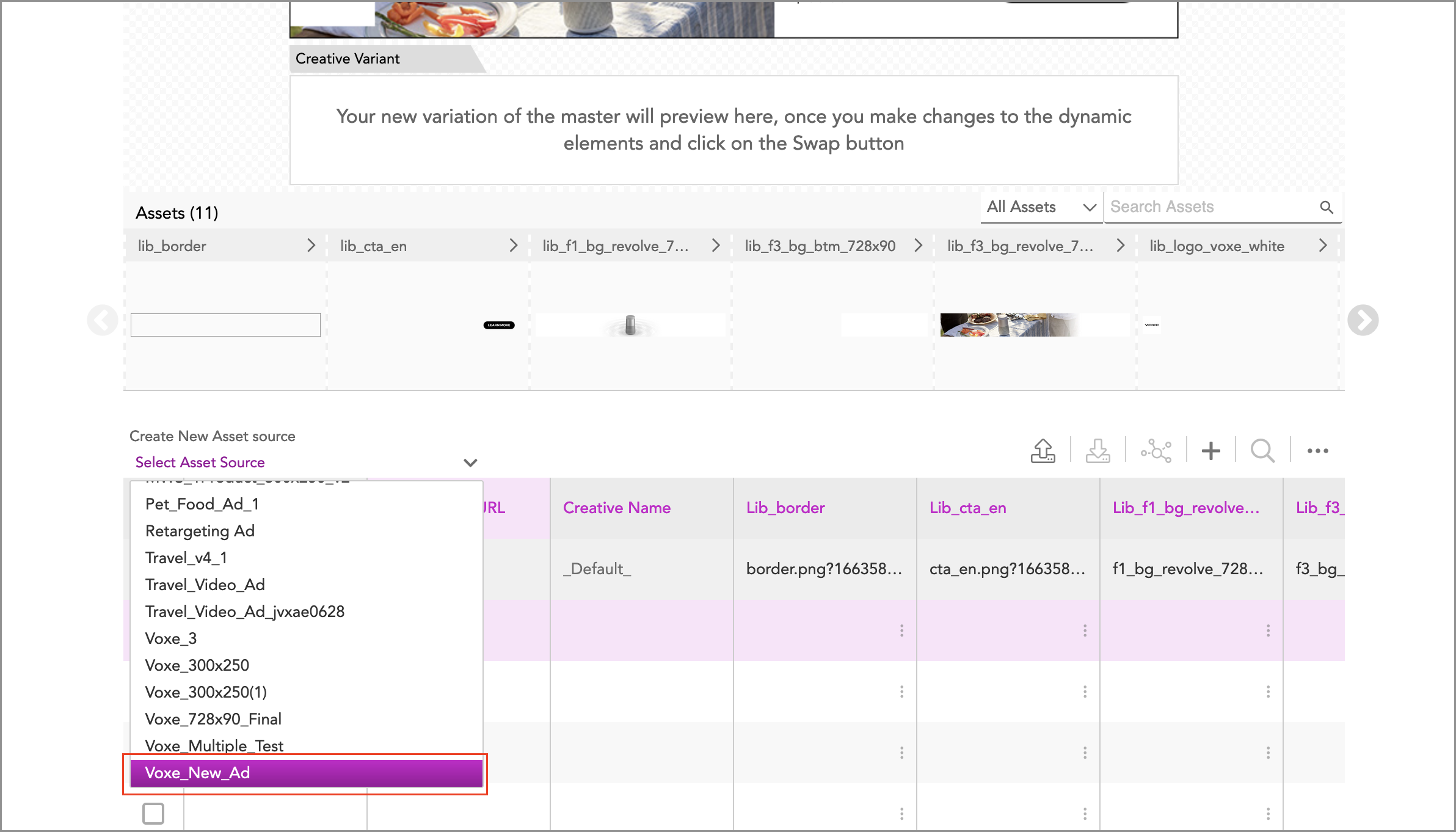Select Voxe_New_Ad from the list
The width and height of the screenshot is (1456, 832).
(x=305, y=773)
